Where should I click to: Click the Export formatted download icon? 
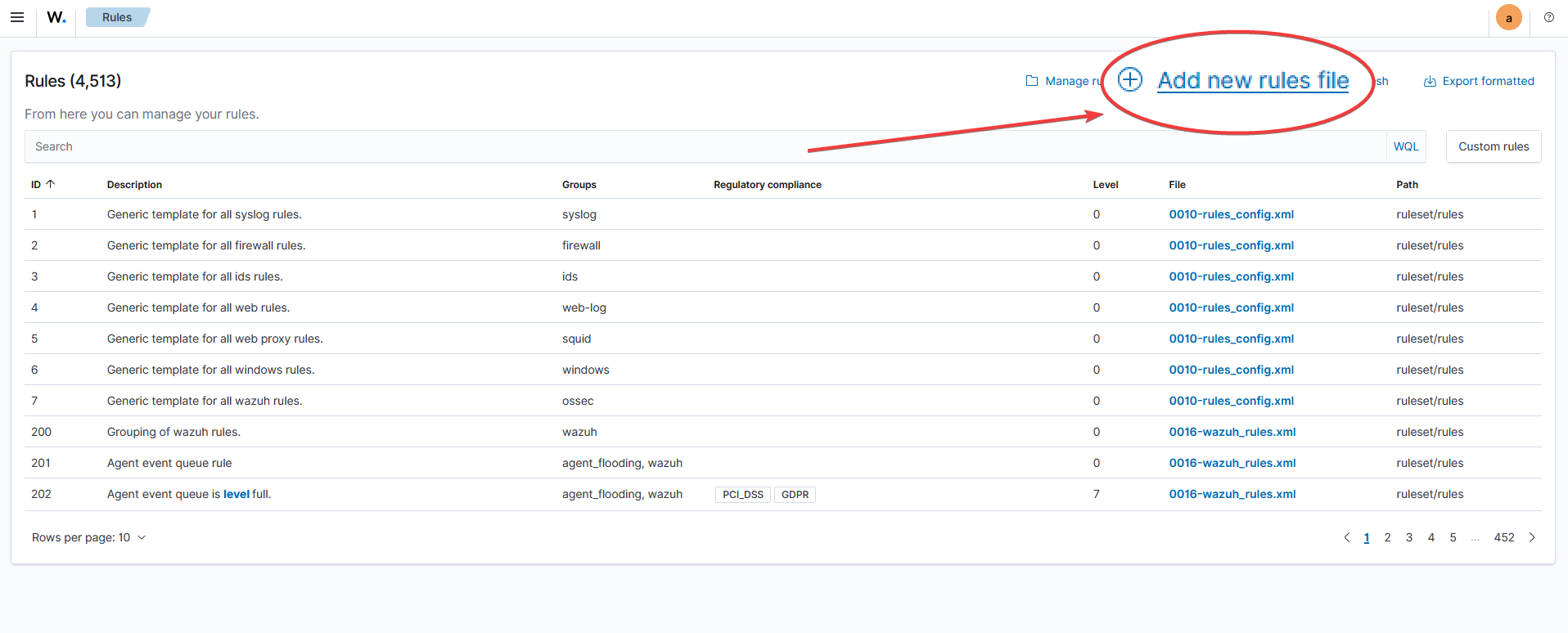coord(1430,81)
